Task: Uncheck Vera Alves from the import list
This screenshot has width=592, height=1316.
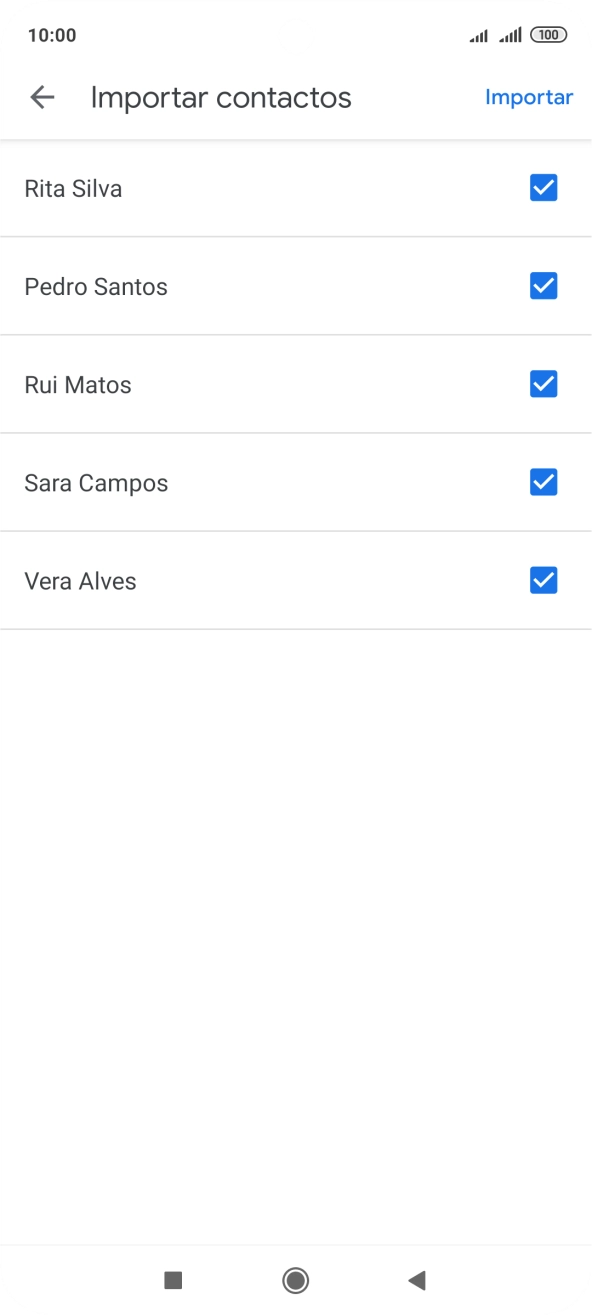Action: 543,580
